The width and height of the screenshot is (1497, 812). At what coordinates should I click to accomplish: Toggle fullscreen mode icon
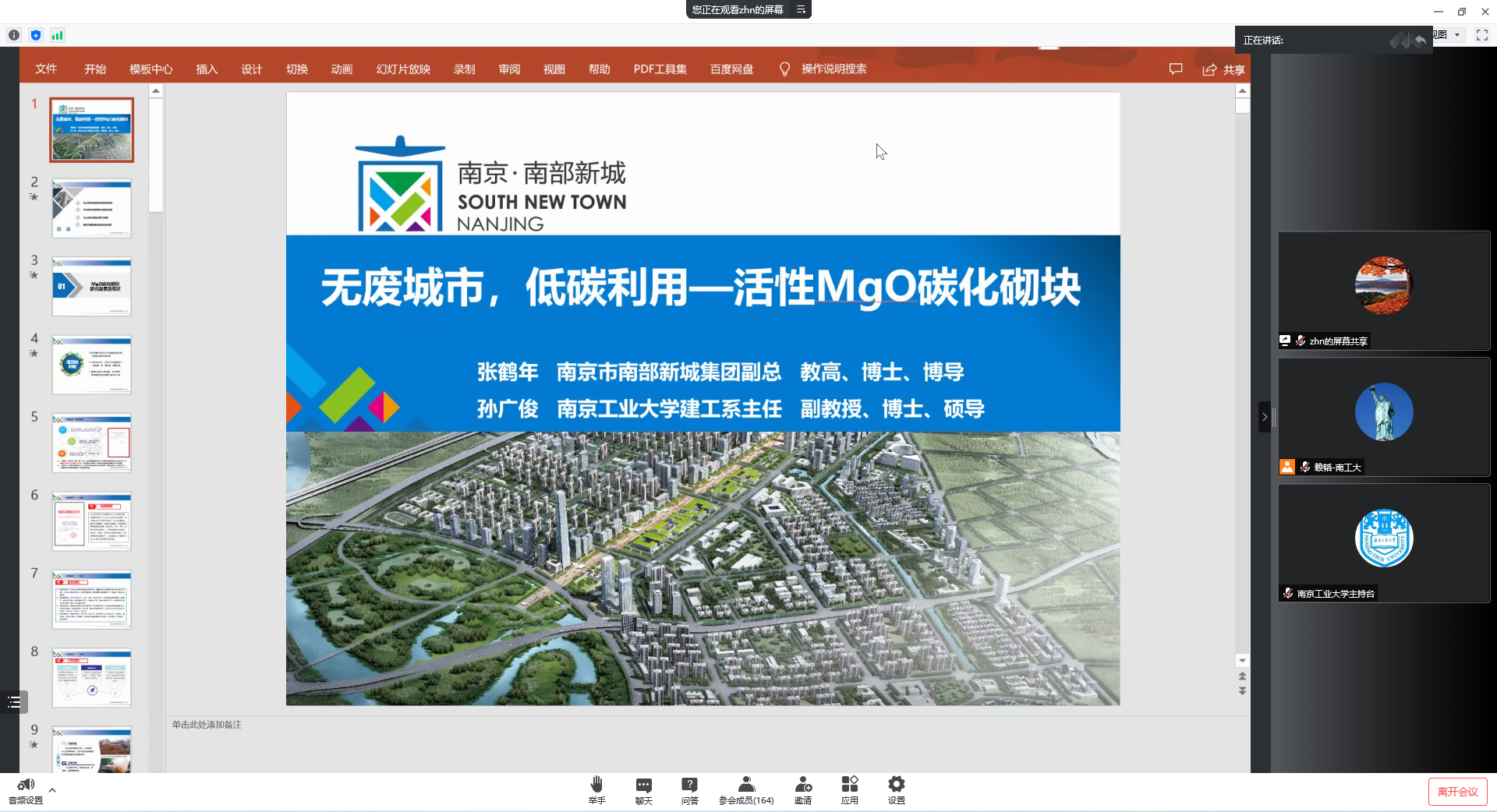[1482, 35]
